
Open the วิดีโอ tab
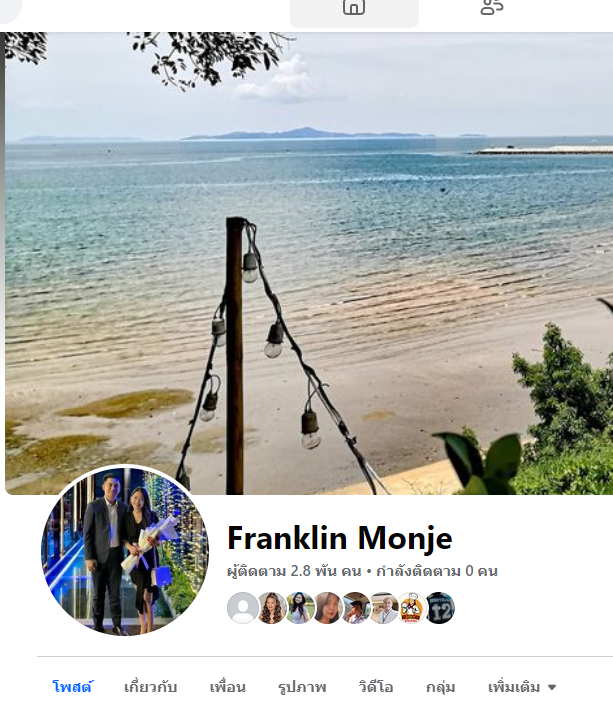[x=376, y=687]
